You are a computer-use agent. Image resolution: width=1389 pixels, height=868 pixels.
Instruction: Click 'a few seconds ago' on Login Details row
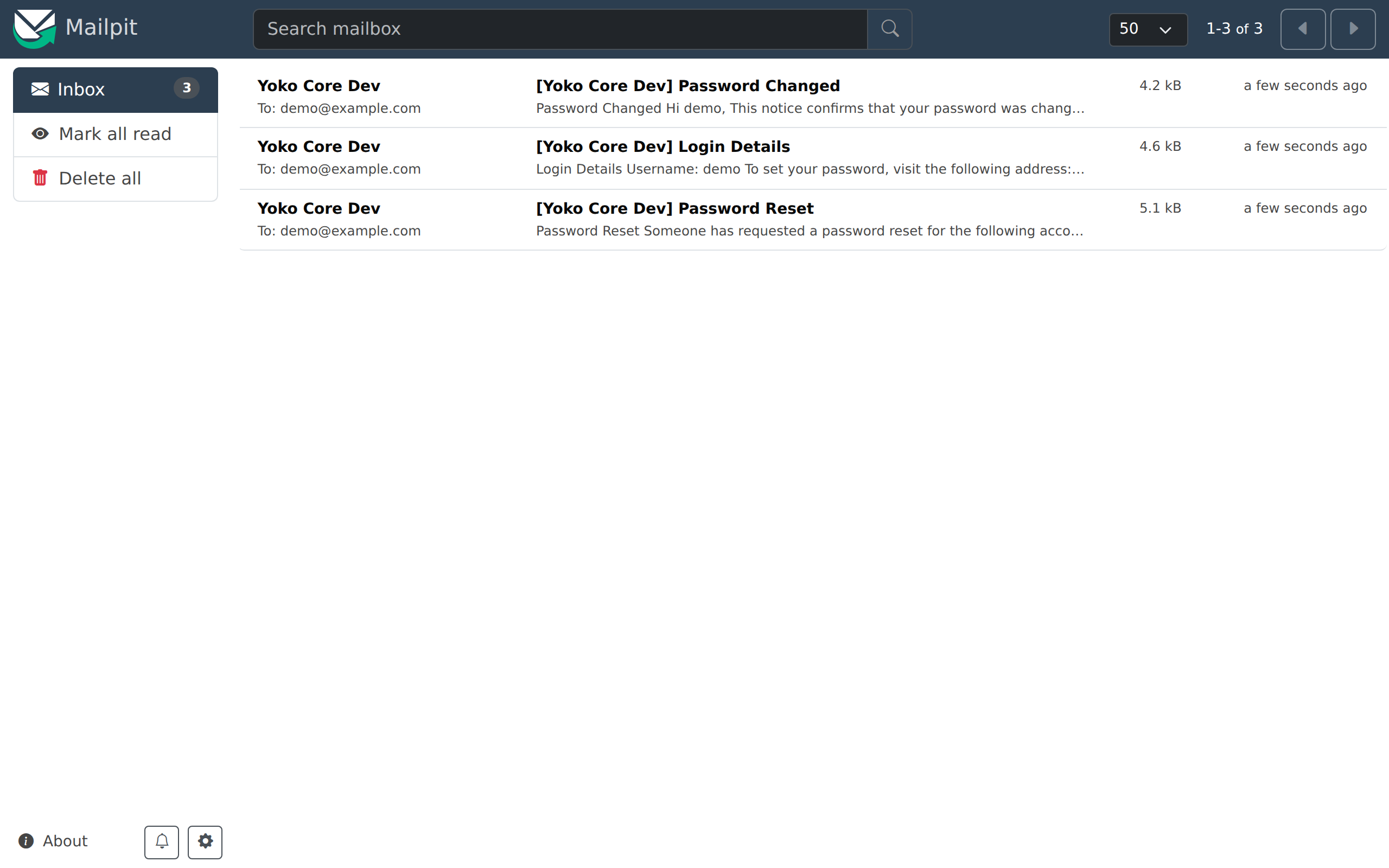[x=1305, y=146]
